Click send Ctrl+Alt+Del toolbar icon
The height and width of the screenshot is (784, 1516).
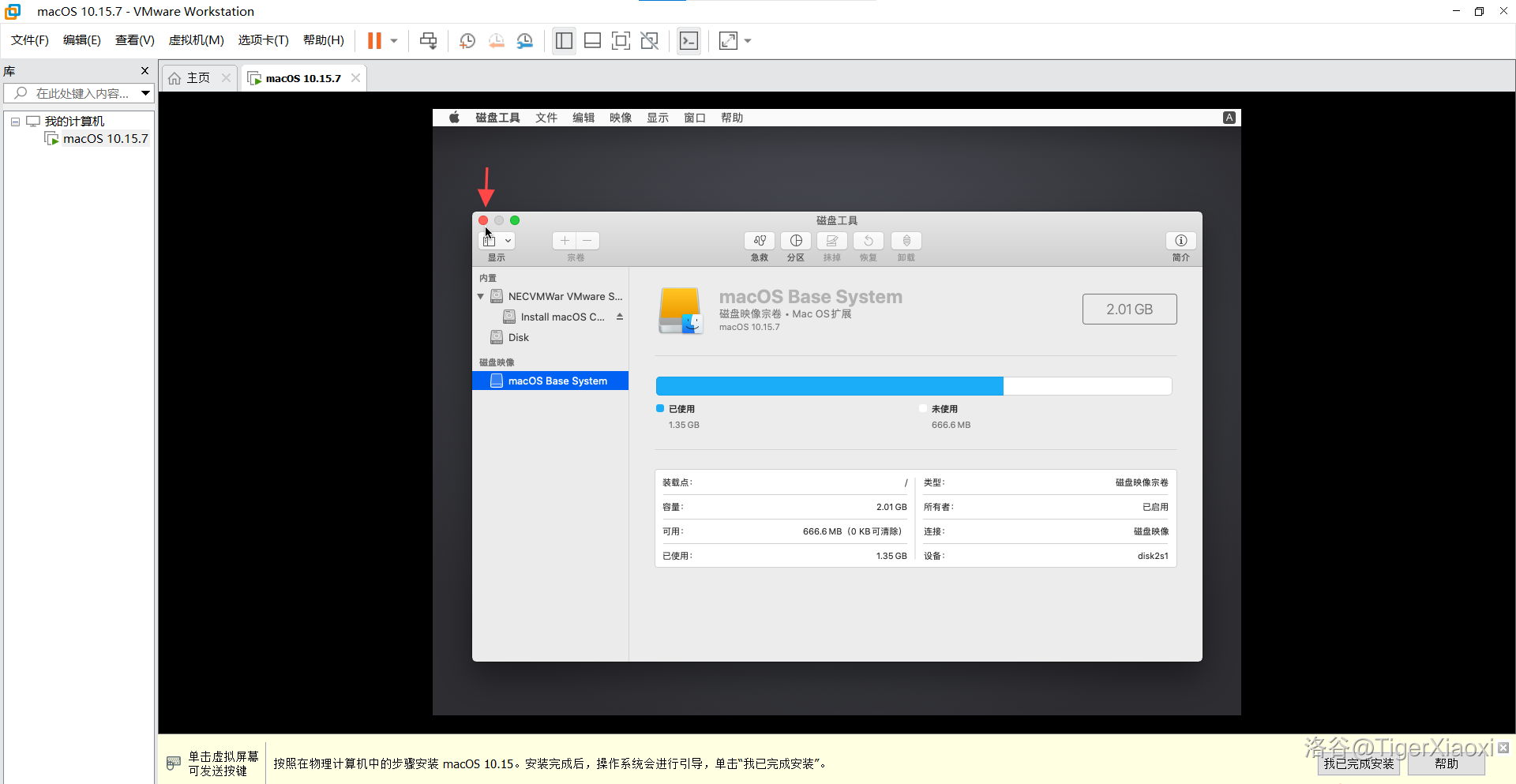pos(428,41)
